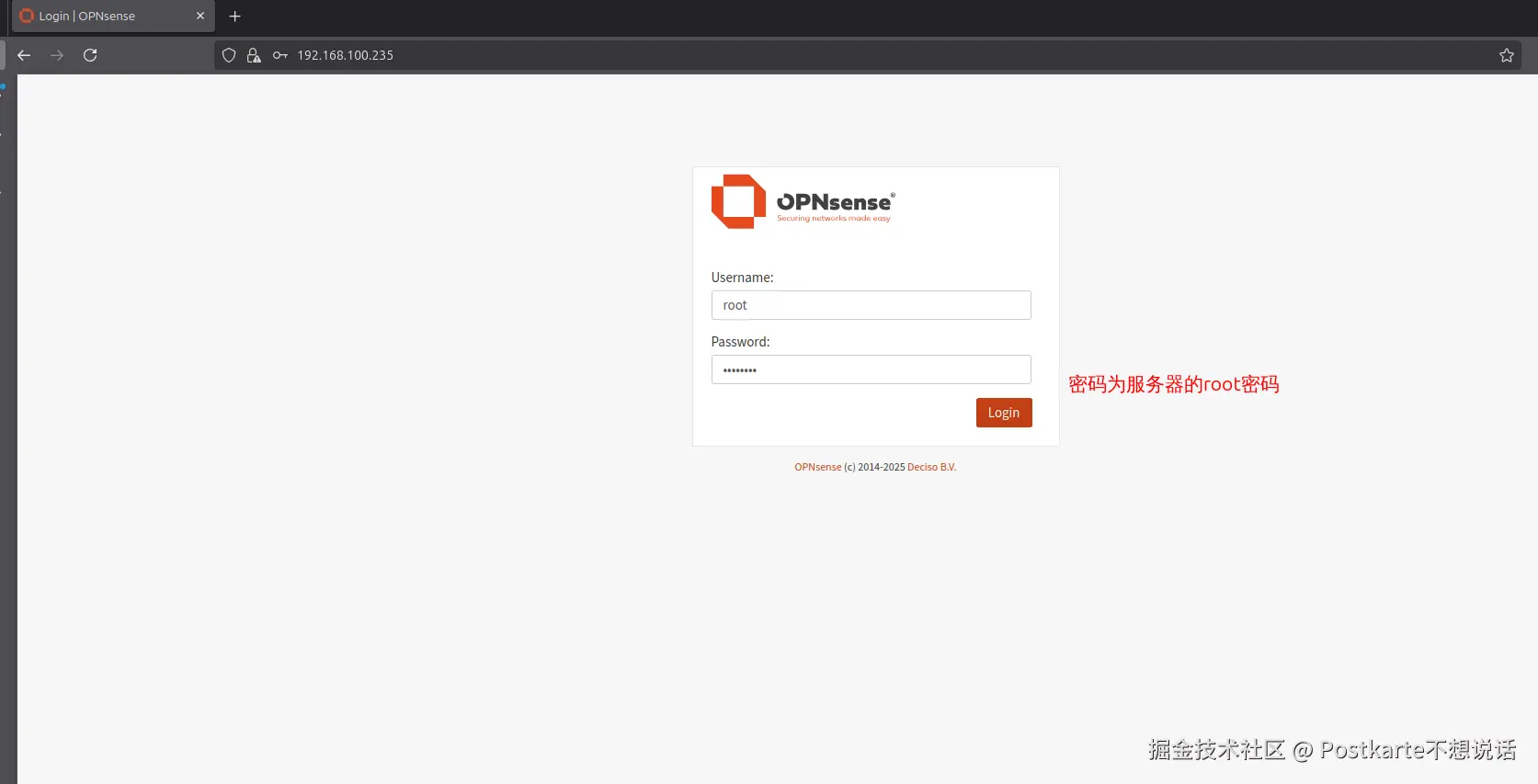
Task: Click the browser forward arrow
Action: (x=57, y=55)
